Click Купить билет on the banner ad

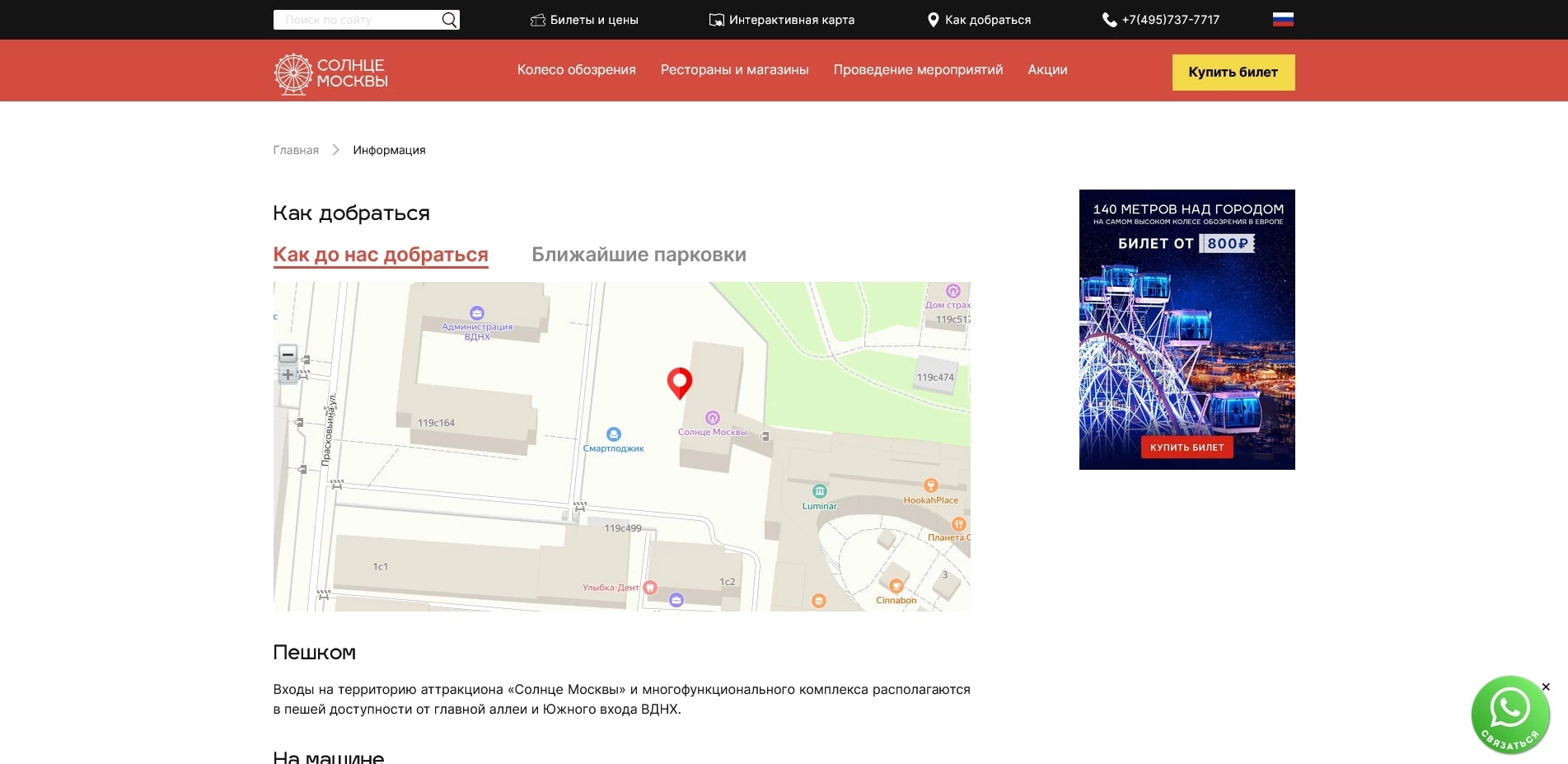coord(1187,447)
